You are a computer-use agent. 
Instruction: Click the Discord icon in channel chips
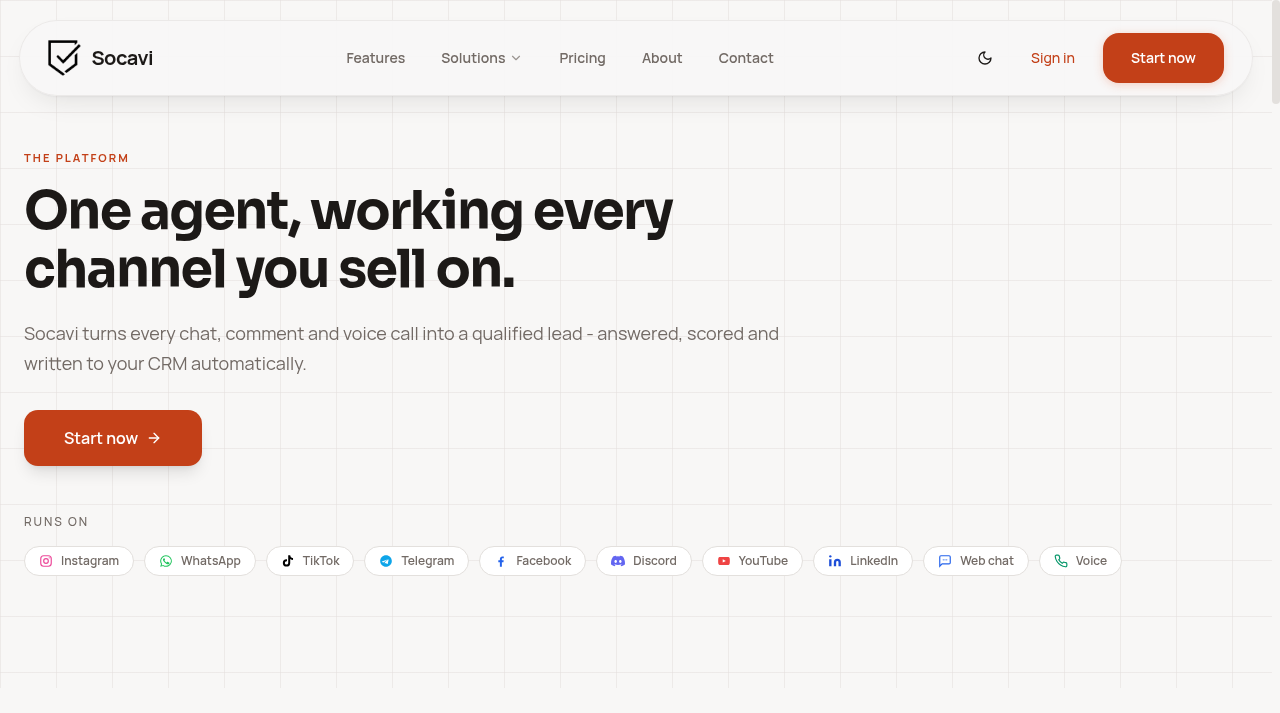pos(618,561)
